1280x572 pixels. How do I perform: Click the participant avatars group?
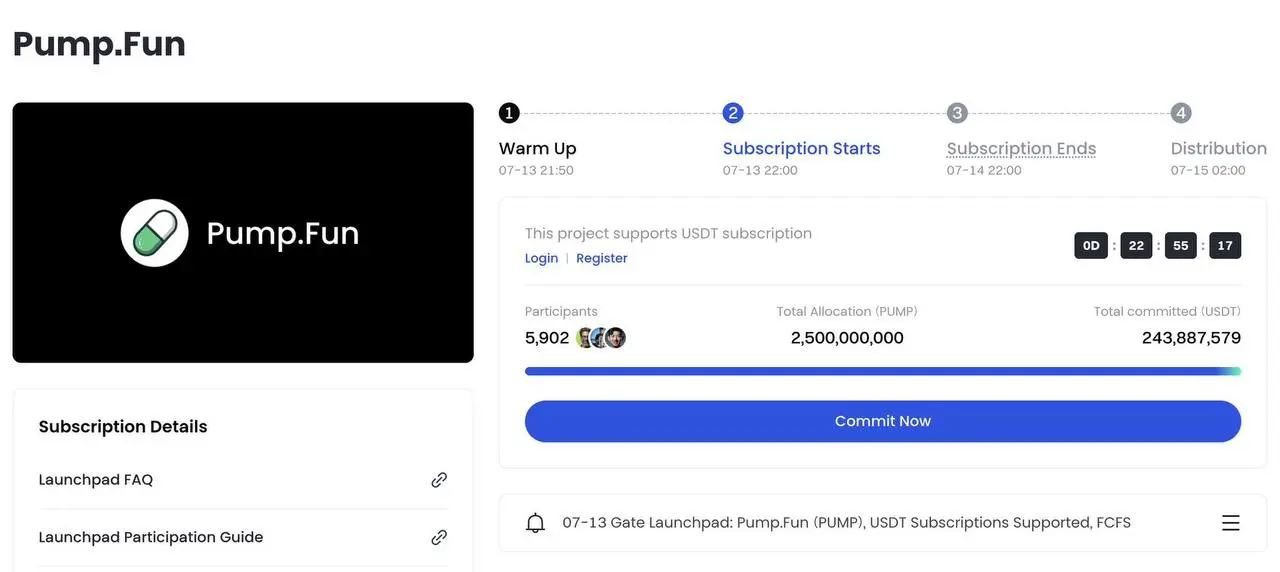(x=601, y=338)
